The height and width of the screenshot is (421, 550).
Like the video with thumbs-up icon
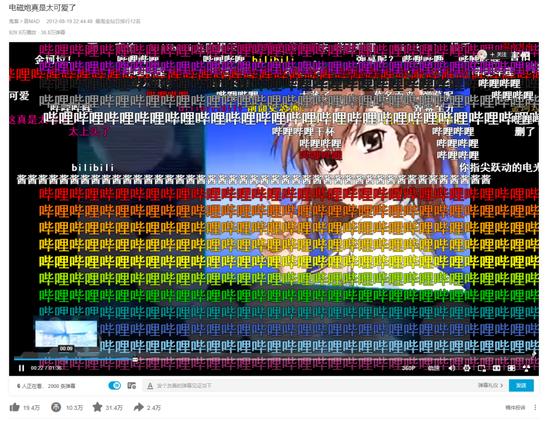pos(15,407)
